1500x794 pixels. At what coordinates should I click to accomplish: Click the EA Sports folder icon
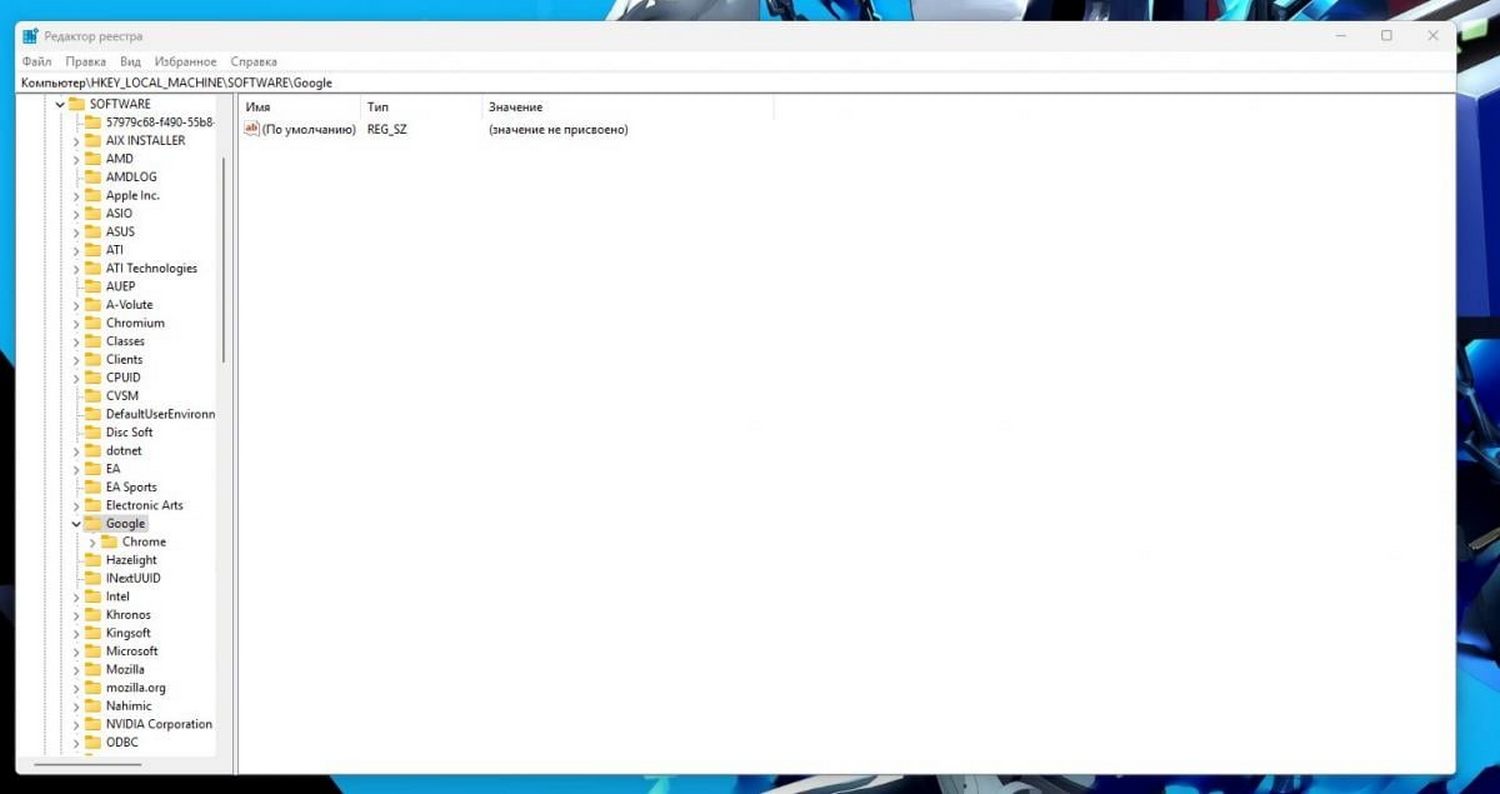pos(93,487)
